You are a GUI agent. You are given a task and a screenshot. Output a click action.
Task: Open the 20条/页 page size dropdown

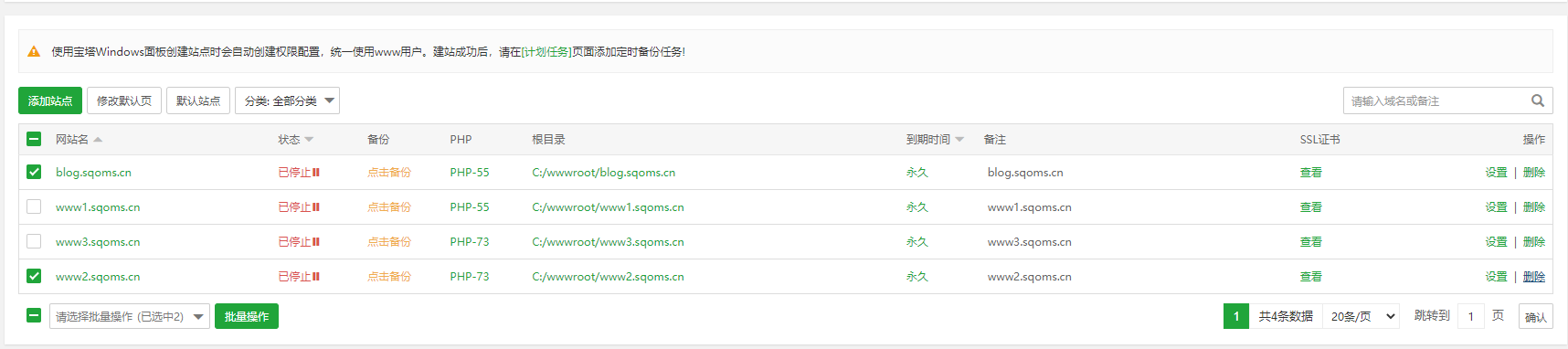click(1362, 316)
